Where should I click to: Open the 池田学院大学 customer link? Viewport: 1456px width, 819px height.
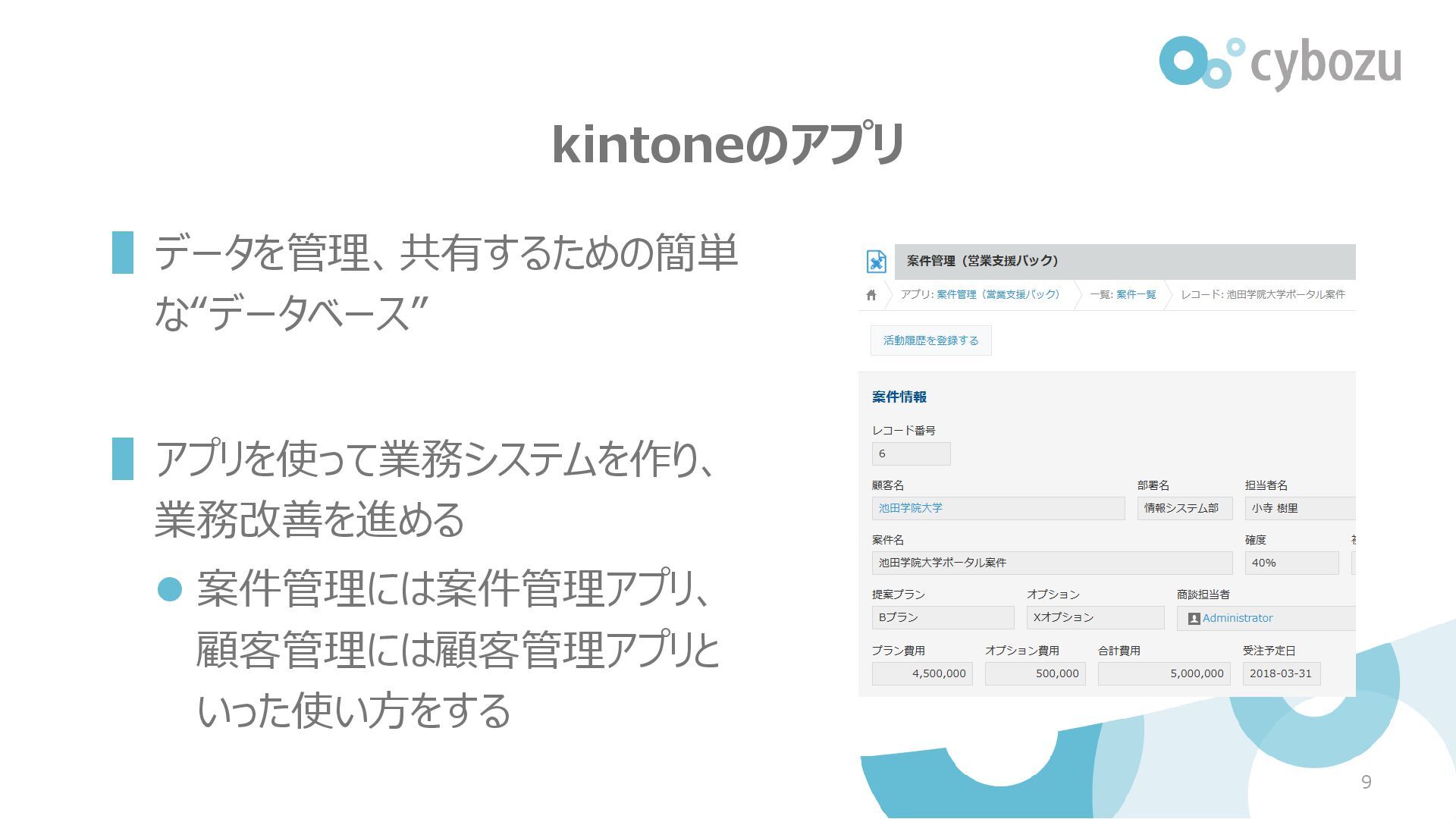click(910, 508)
